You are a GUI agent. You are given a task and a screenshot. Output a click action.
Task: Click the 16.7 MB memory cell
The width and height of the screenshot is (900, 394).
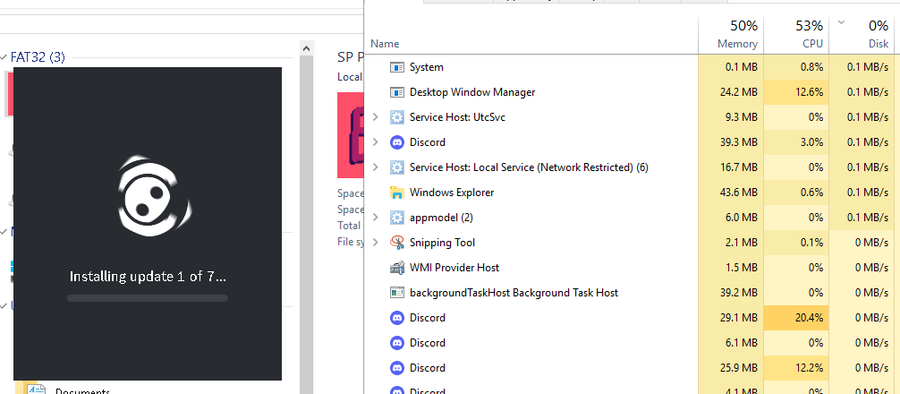point(731,167)
